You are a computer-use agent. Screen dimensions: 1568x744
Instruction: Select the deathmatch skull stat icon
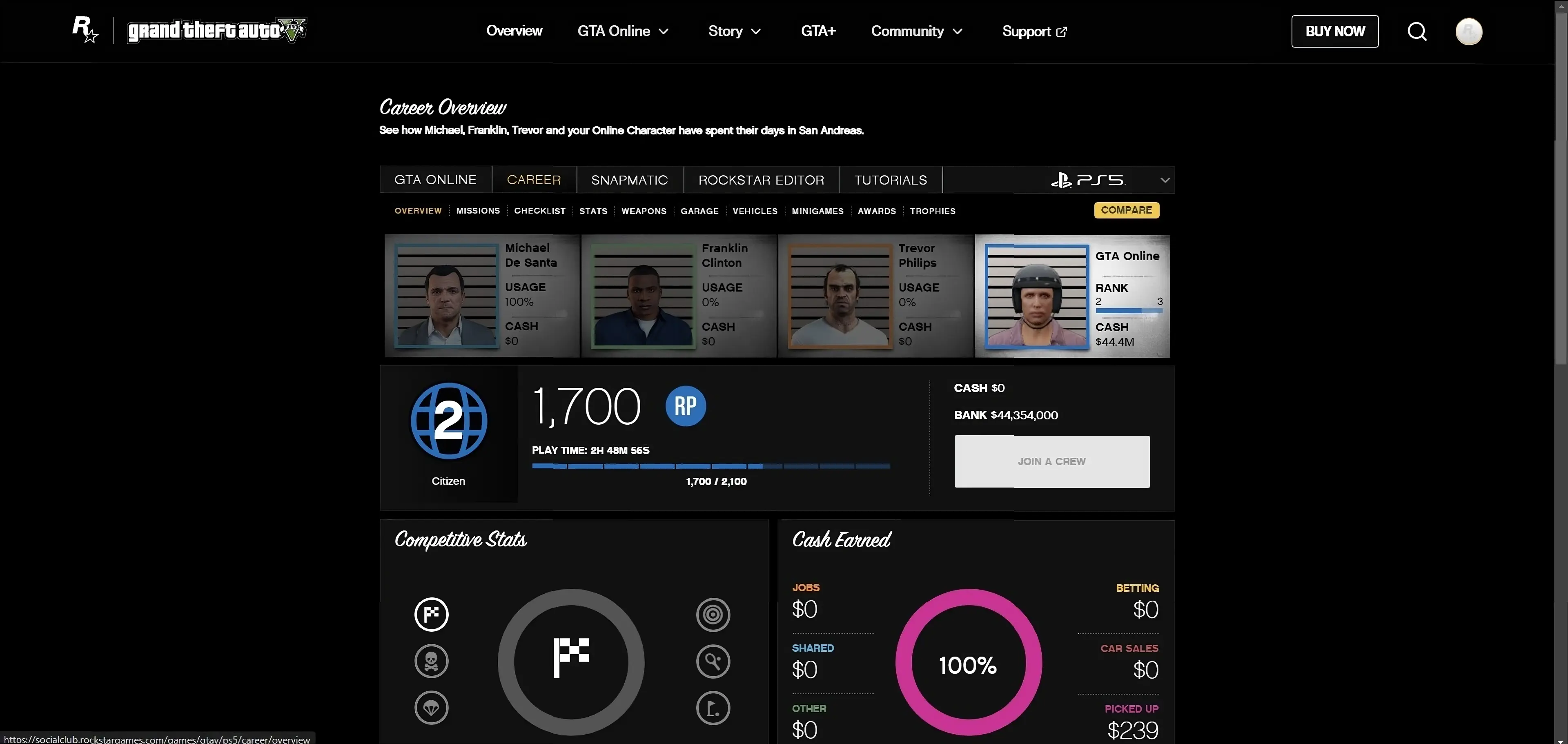(x=431, y=661)
